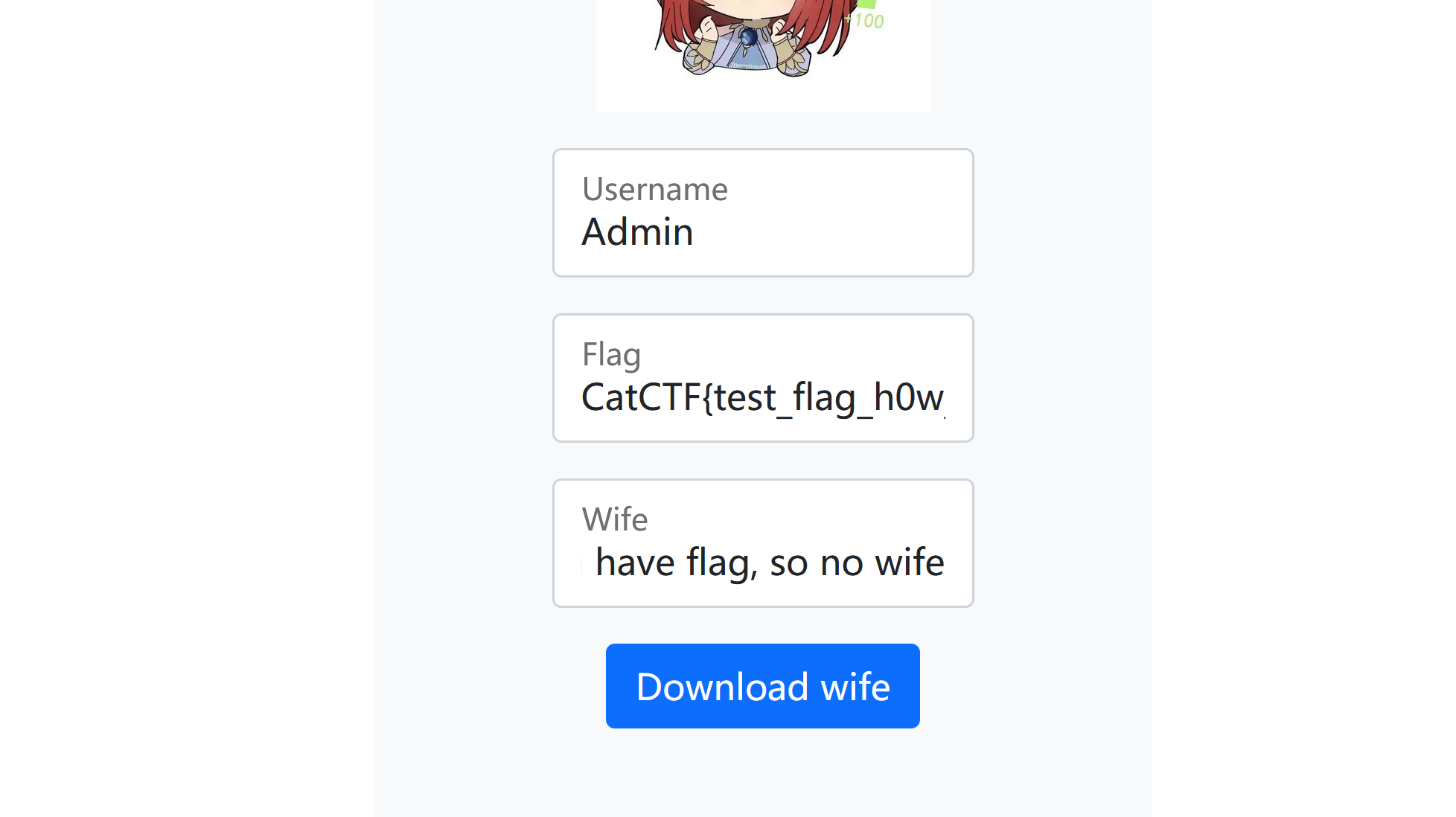Click white image area below character
This screenshot has width=1456, height=817.
click(762, 97)
